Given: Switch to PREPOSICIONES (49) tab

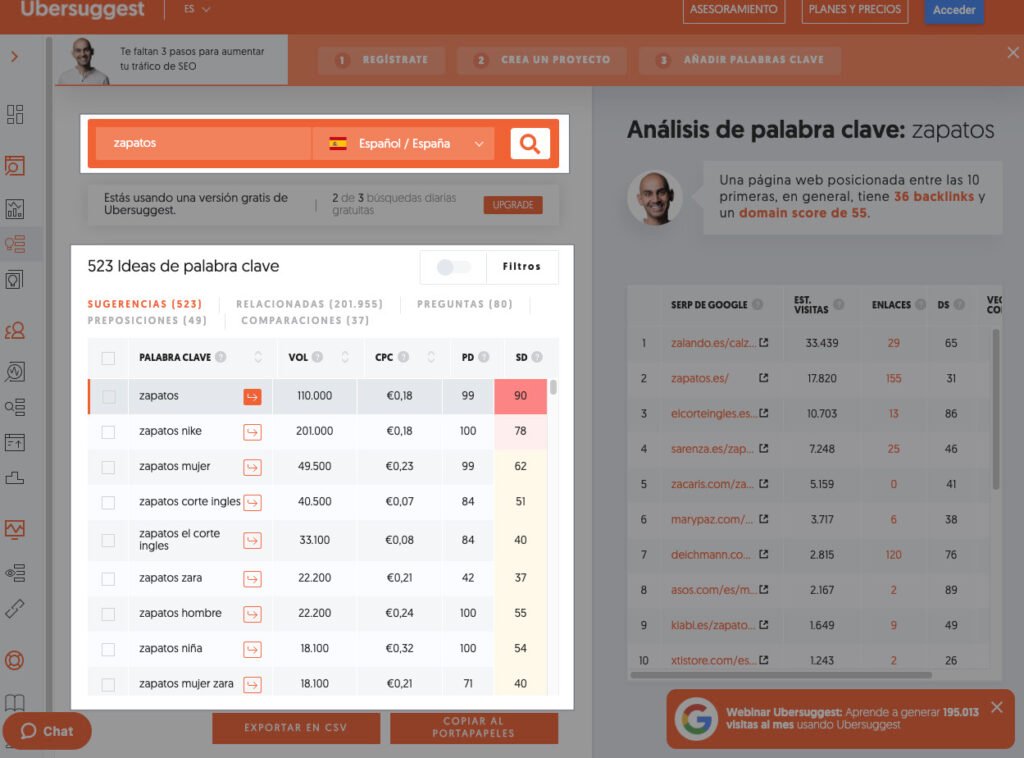Looking at the screenshot, I should coord(147,321).
